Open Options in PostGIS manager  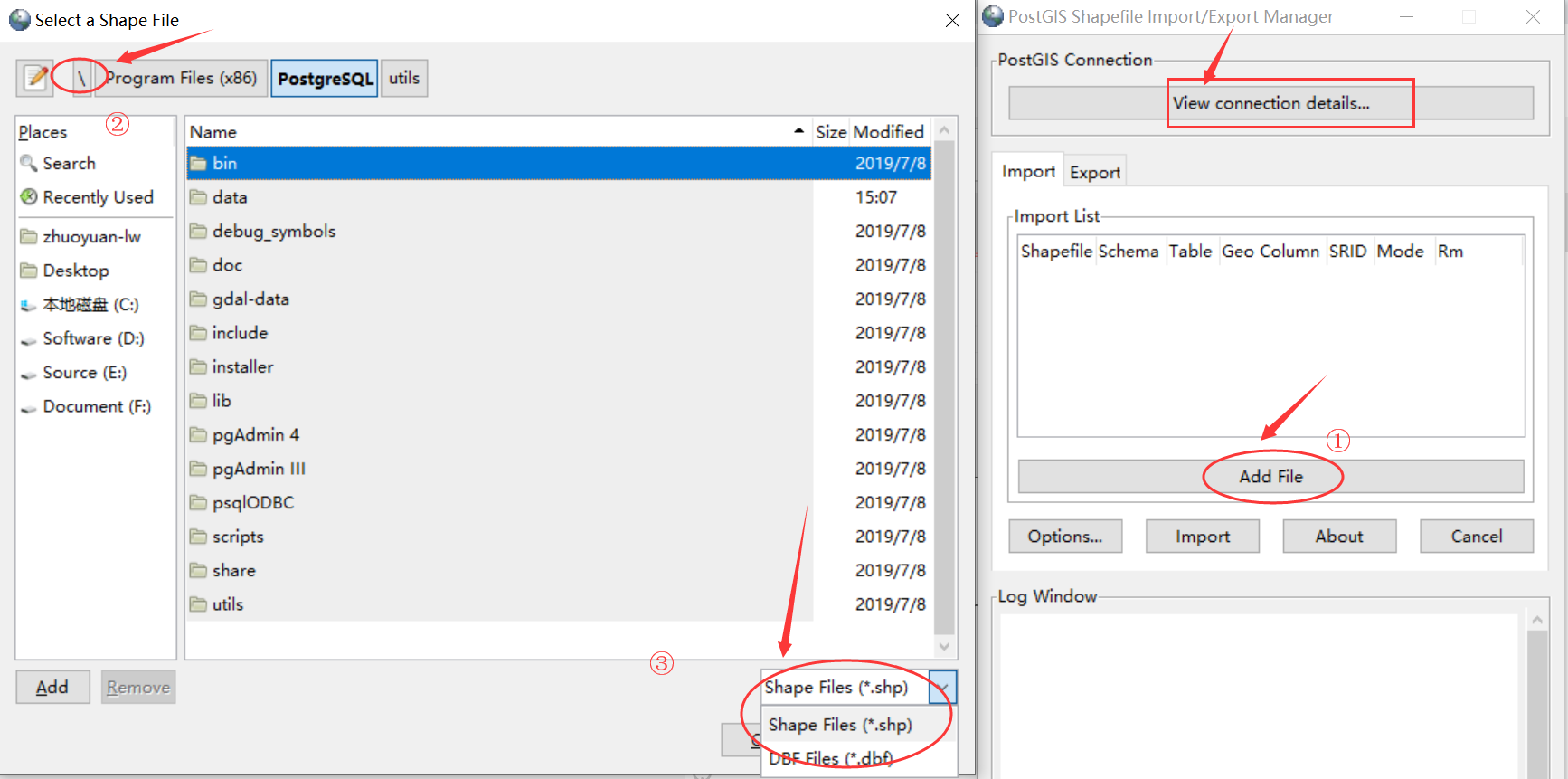pyautogui.click(x=1065, y=537)
